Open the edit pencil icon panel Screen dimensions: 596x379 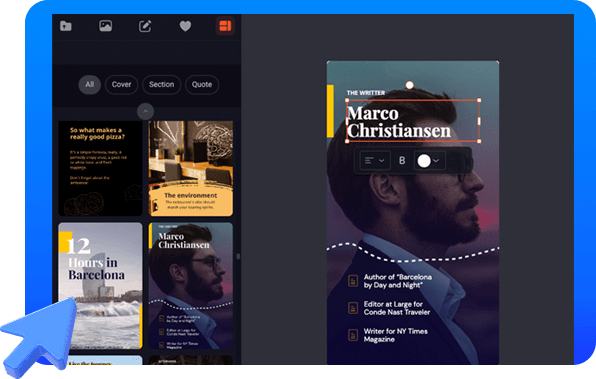point(145,26)
